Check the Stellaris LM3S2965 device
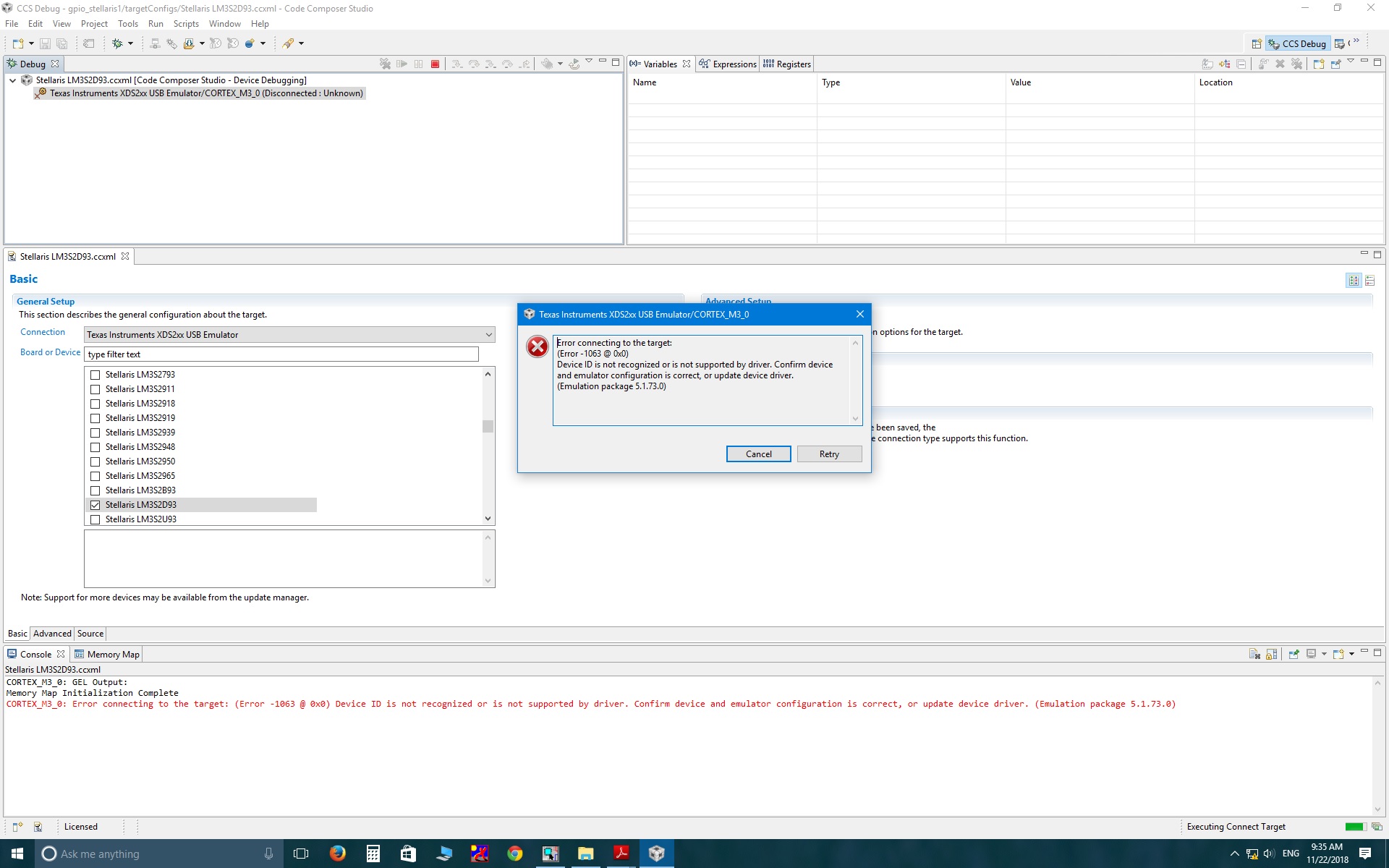 pos(95,476)
